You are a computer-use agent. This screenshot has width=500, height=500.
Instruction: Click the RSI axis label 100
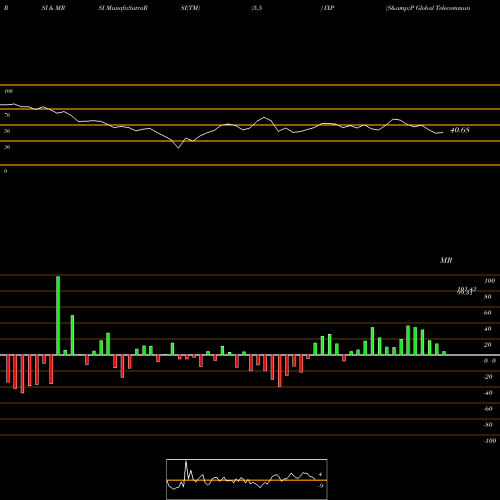click(8, 91)
